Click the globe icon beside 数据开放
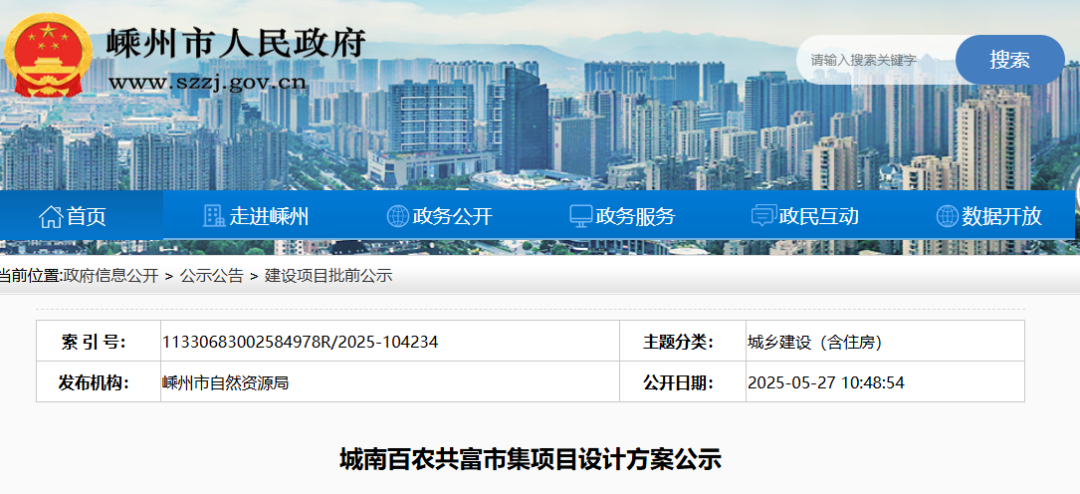The width and height of the screenshot is (1080, 494). tap(946, 216)
